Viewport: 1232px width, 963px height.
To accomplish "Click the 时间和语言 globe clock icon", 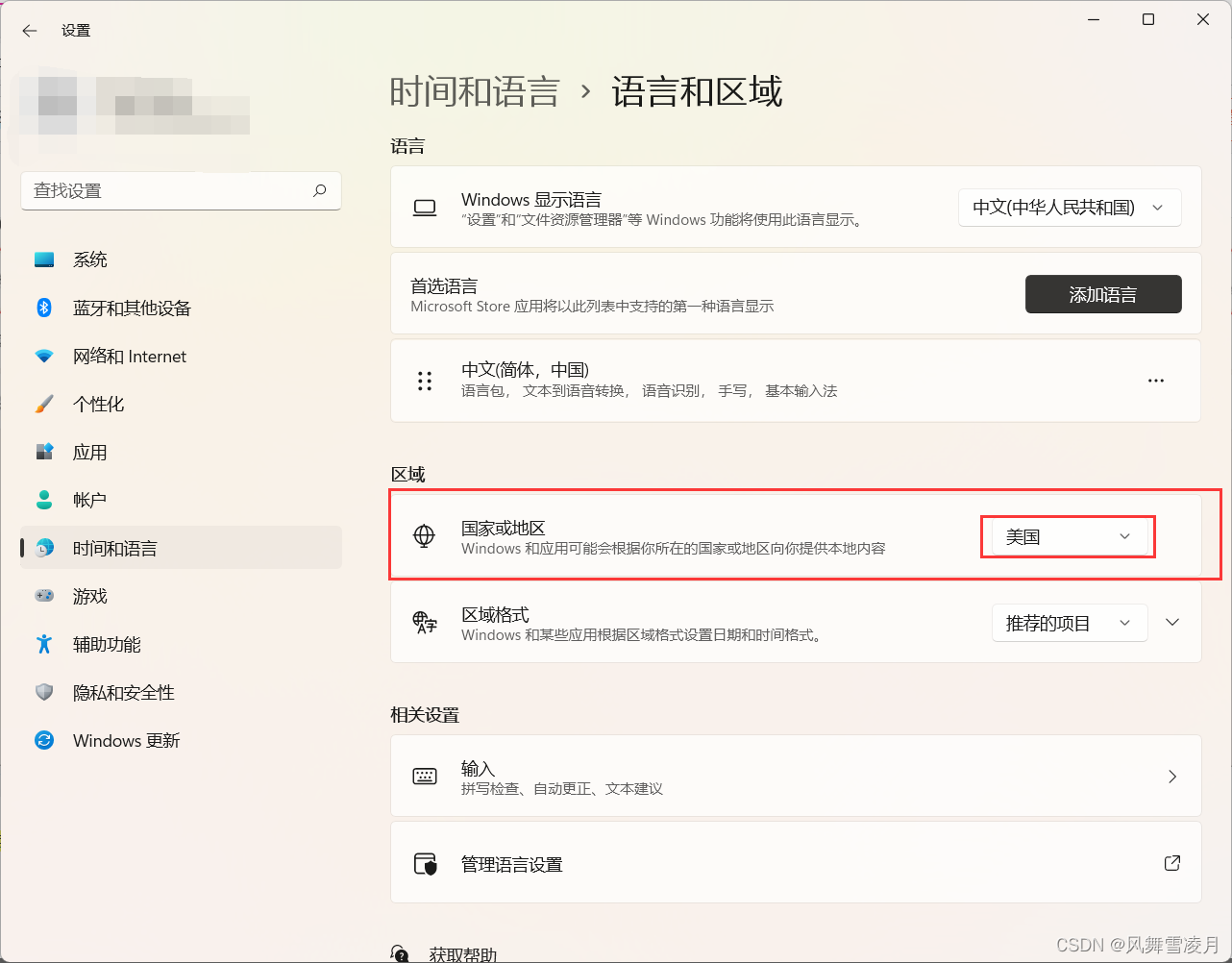I will tap(44, 548).
